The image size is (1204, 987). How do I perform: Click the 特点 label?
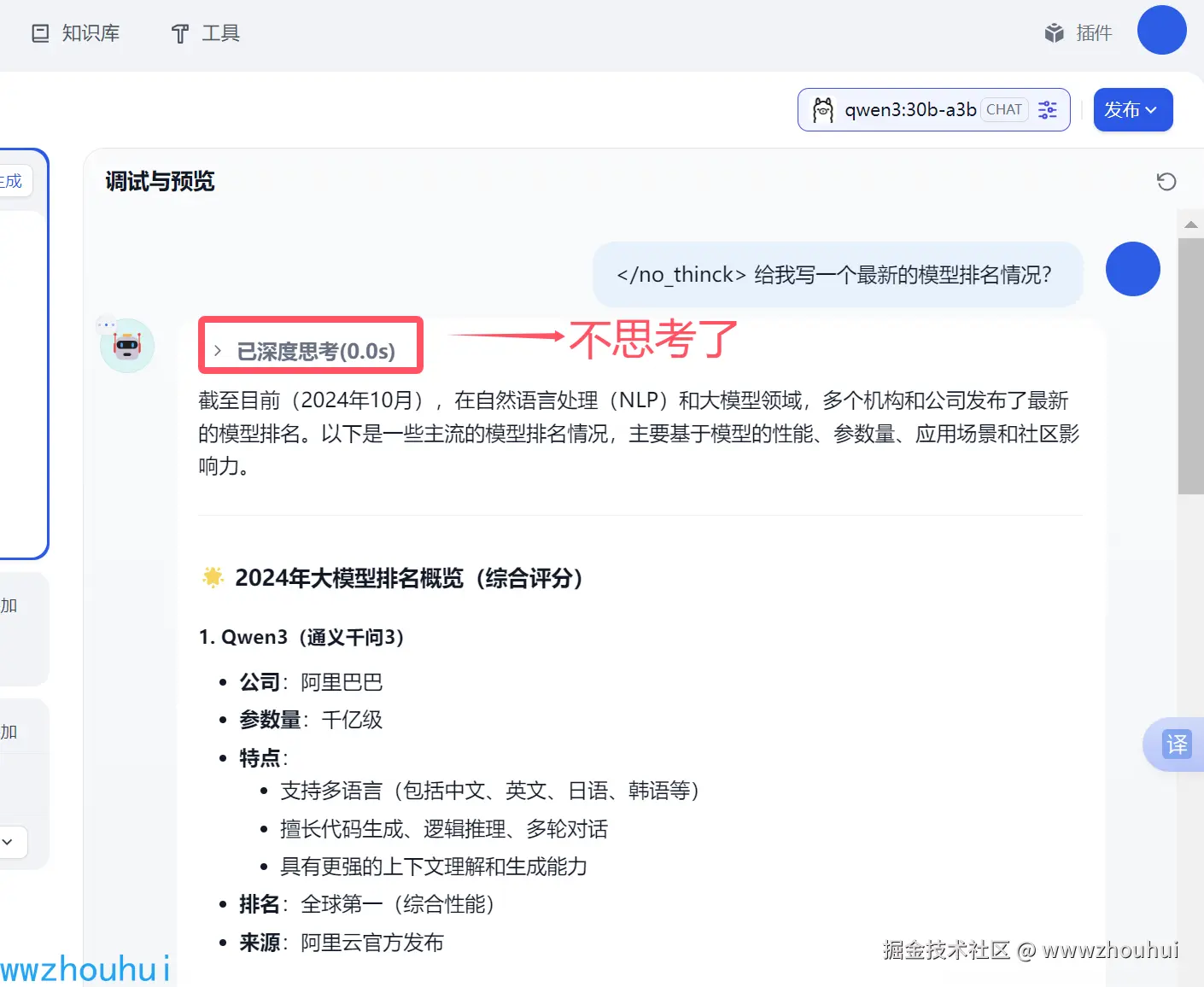[261, 757]
